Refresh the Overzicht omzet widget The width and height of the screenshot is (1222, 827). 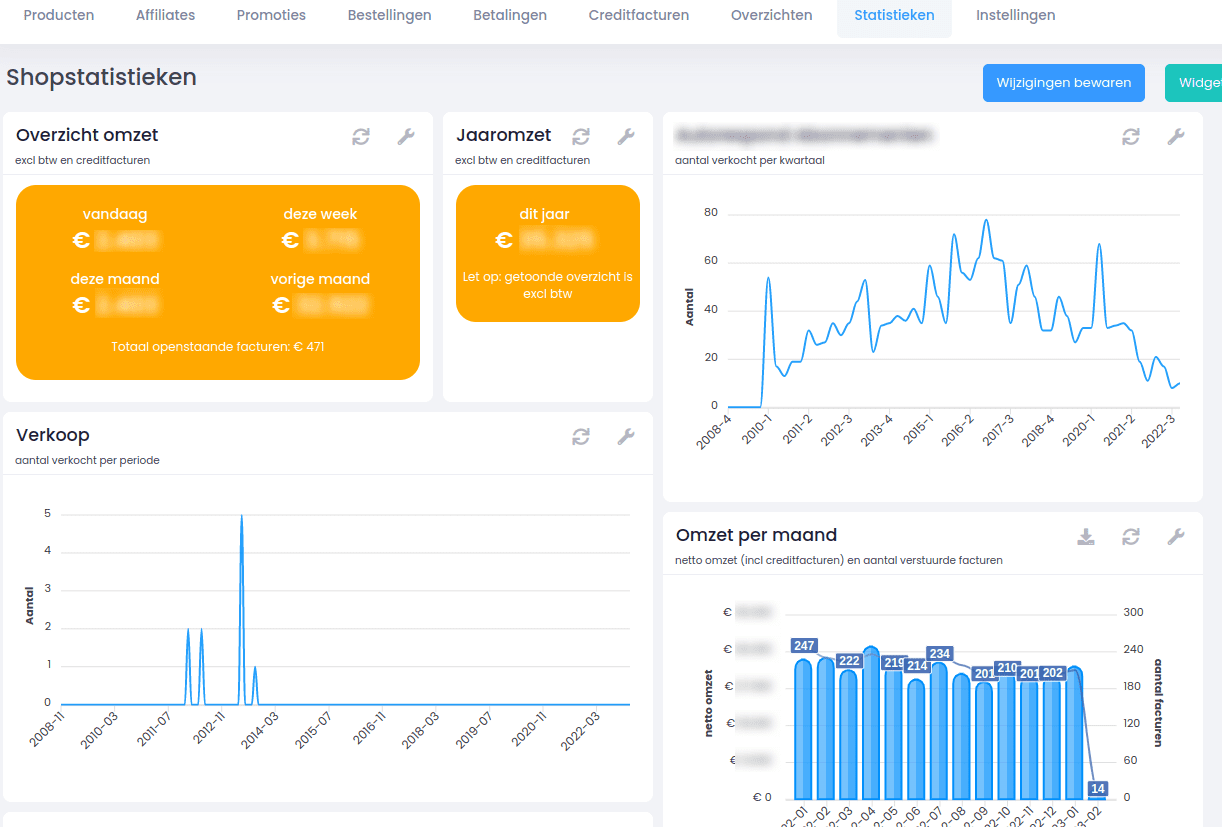pos(361,137)
